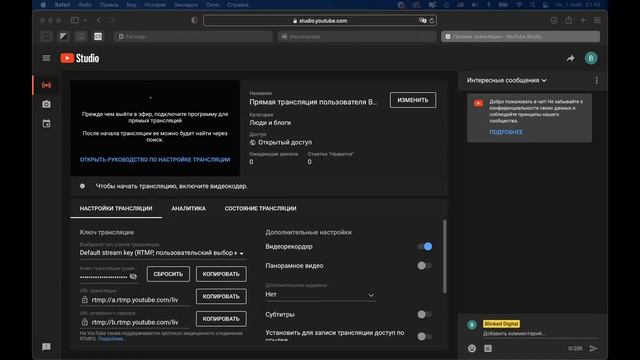Screen dimensions: 640x360
Task: Click the Wi-Fi icon in menu bar
Action: tap(519, 5)
